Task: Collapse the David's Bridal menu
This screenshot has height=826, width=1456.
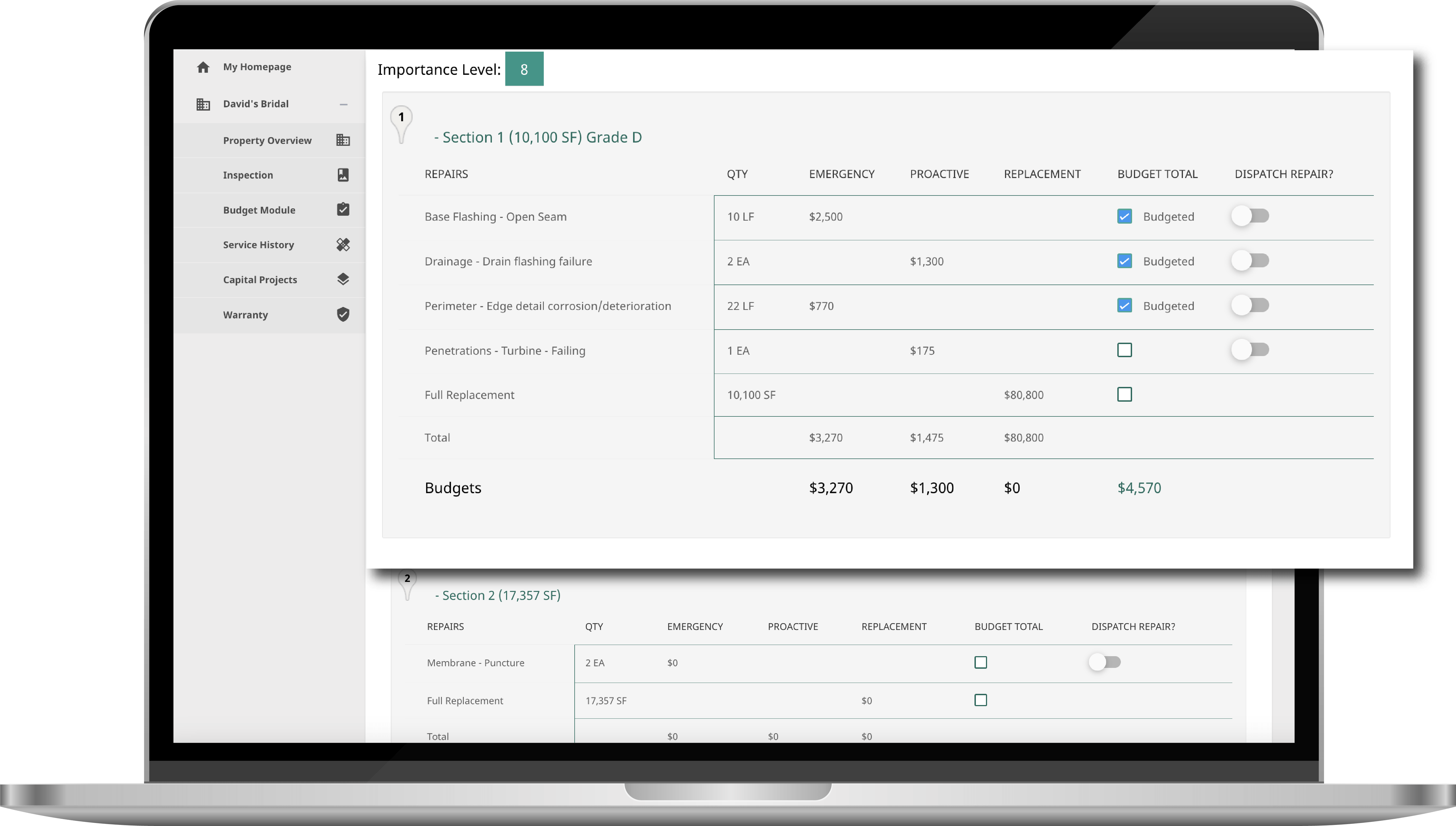Action: 343,104
